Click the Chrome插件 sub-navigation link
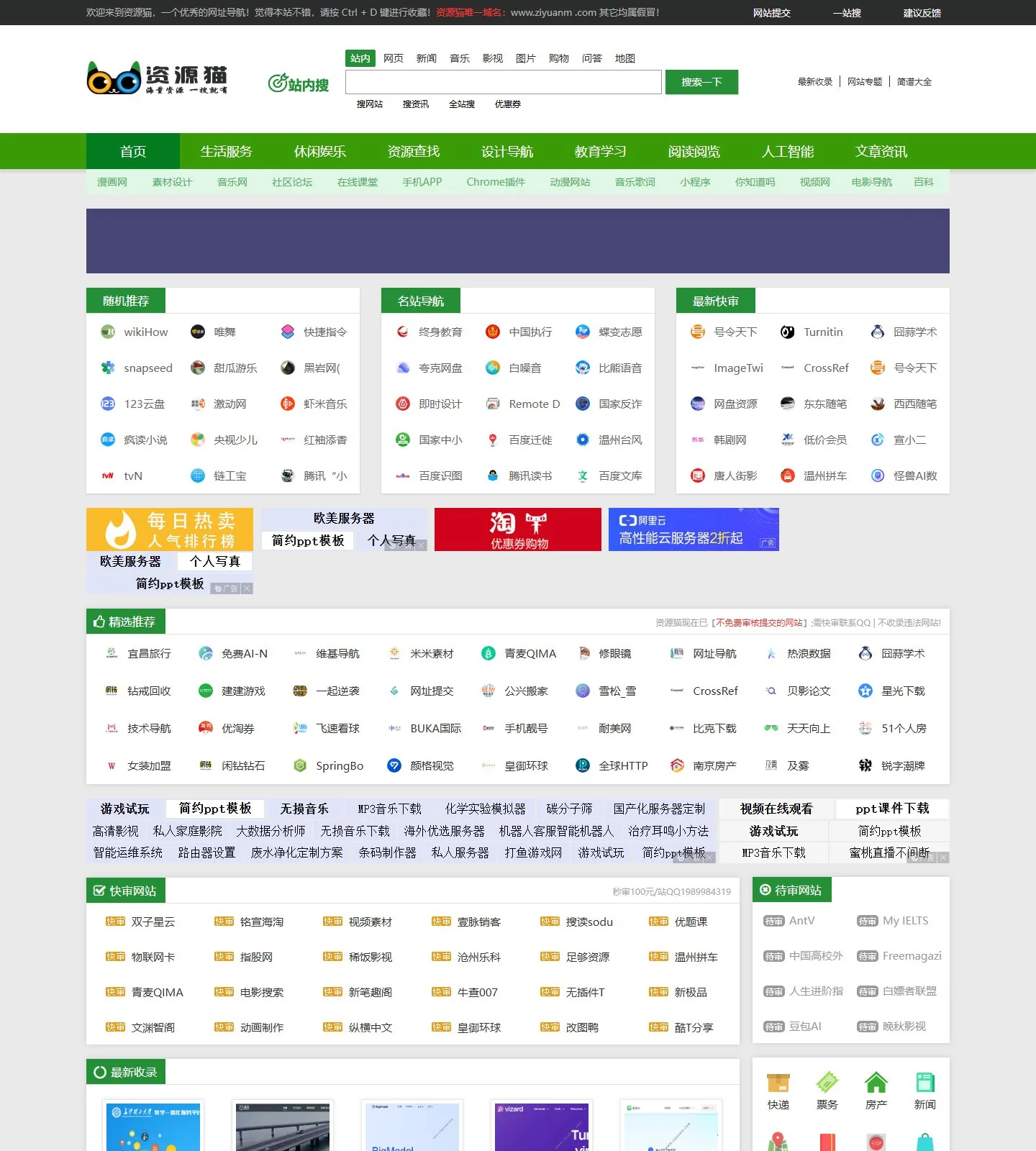 496,182
